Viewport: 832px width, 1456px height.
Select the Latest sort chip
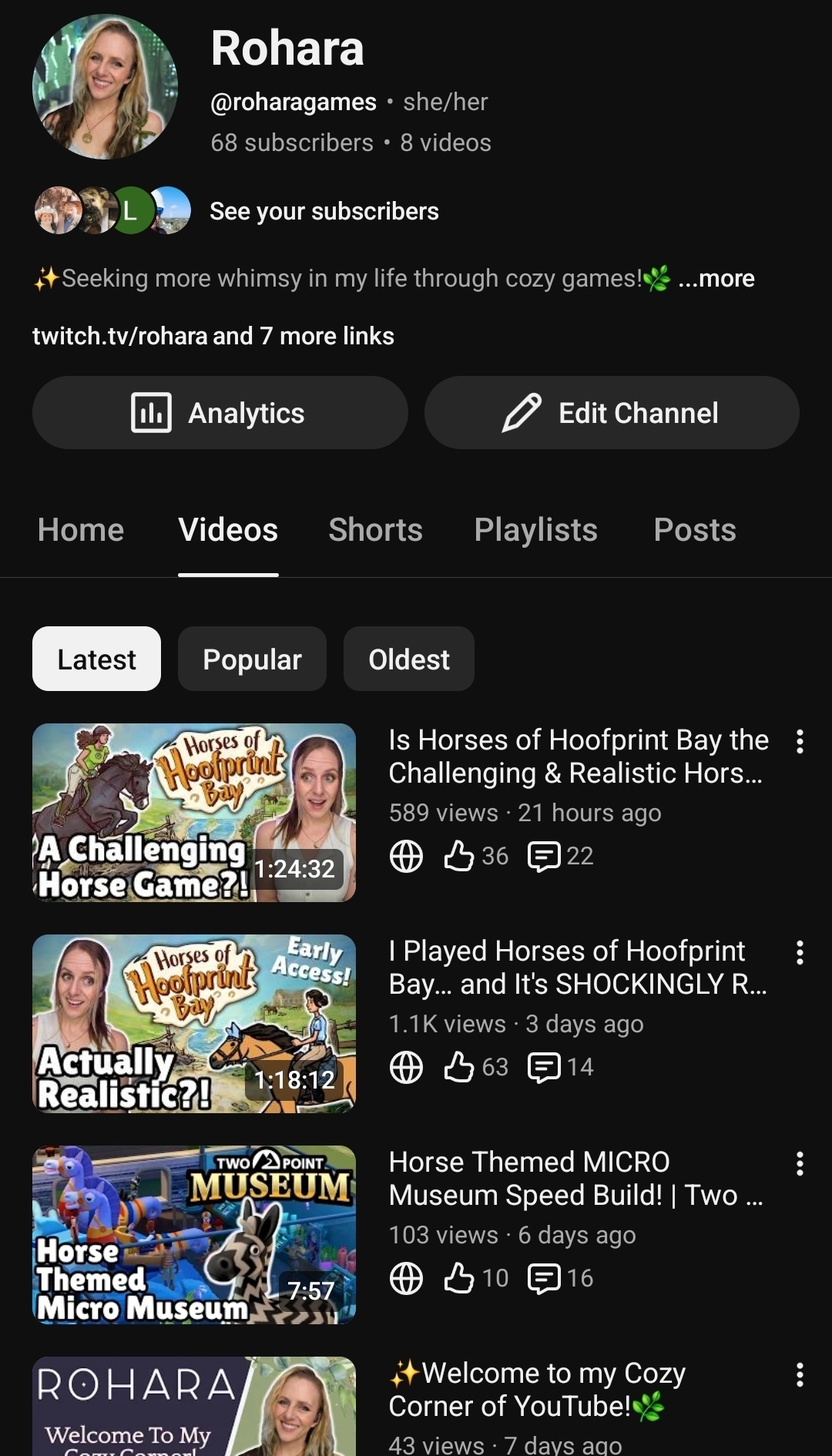click(x=96, y=659)
